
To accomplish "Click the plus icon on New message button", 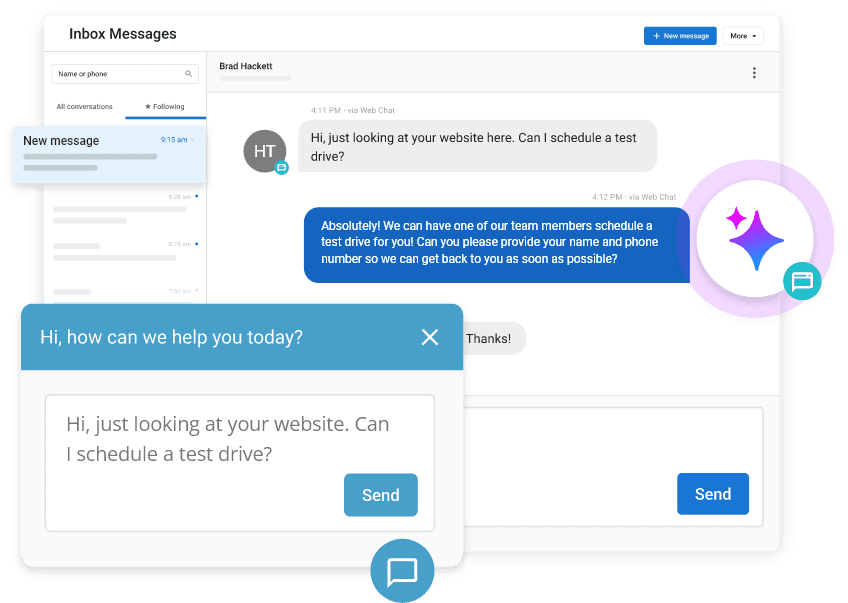I will click(657, 35).
